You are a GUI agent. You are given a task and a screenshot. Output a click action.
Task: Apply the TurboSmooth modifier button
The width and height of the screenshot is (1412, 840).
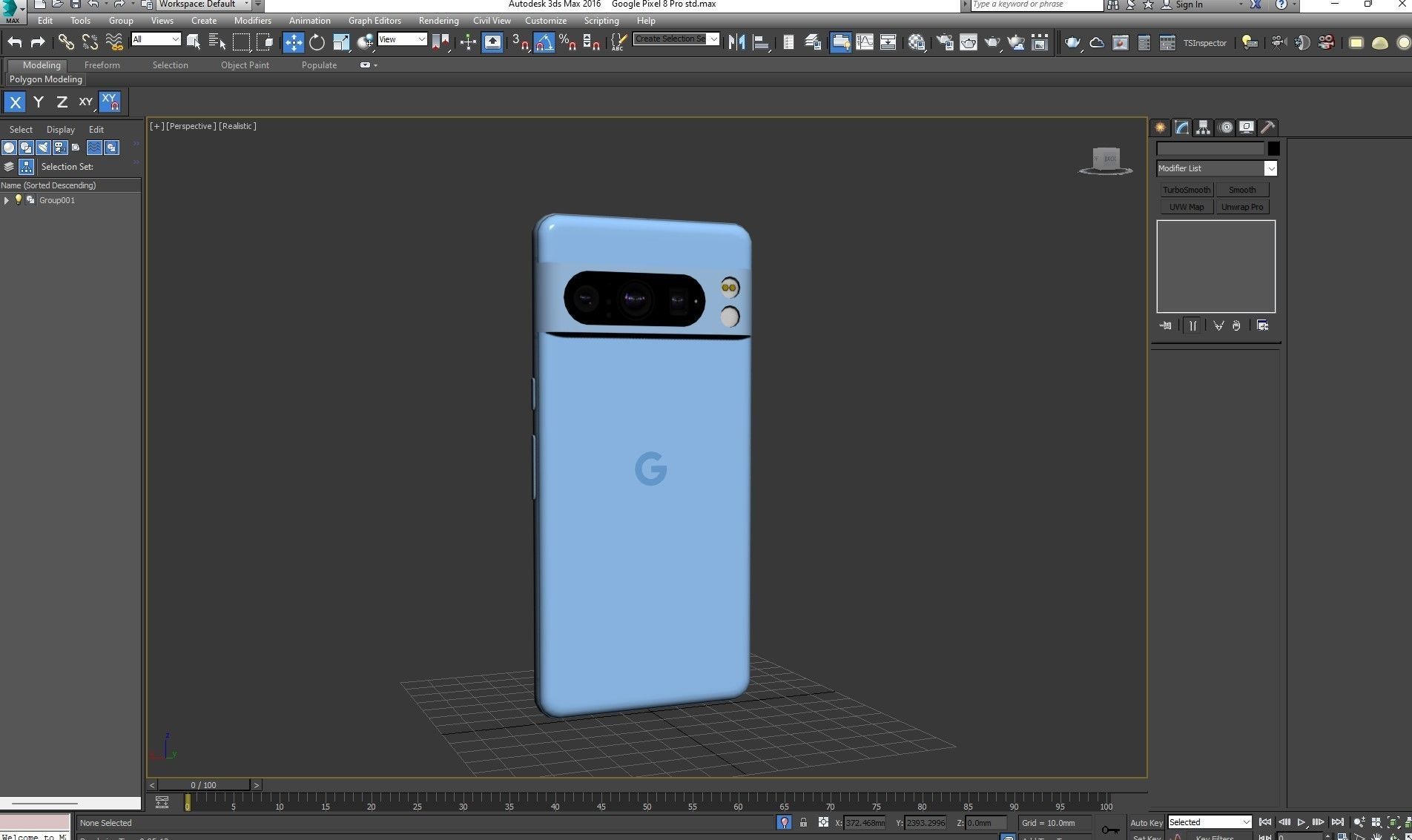coord(1186,190)
